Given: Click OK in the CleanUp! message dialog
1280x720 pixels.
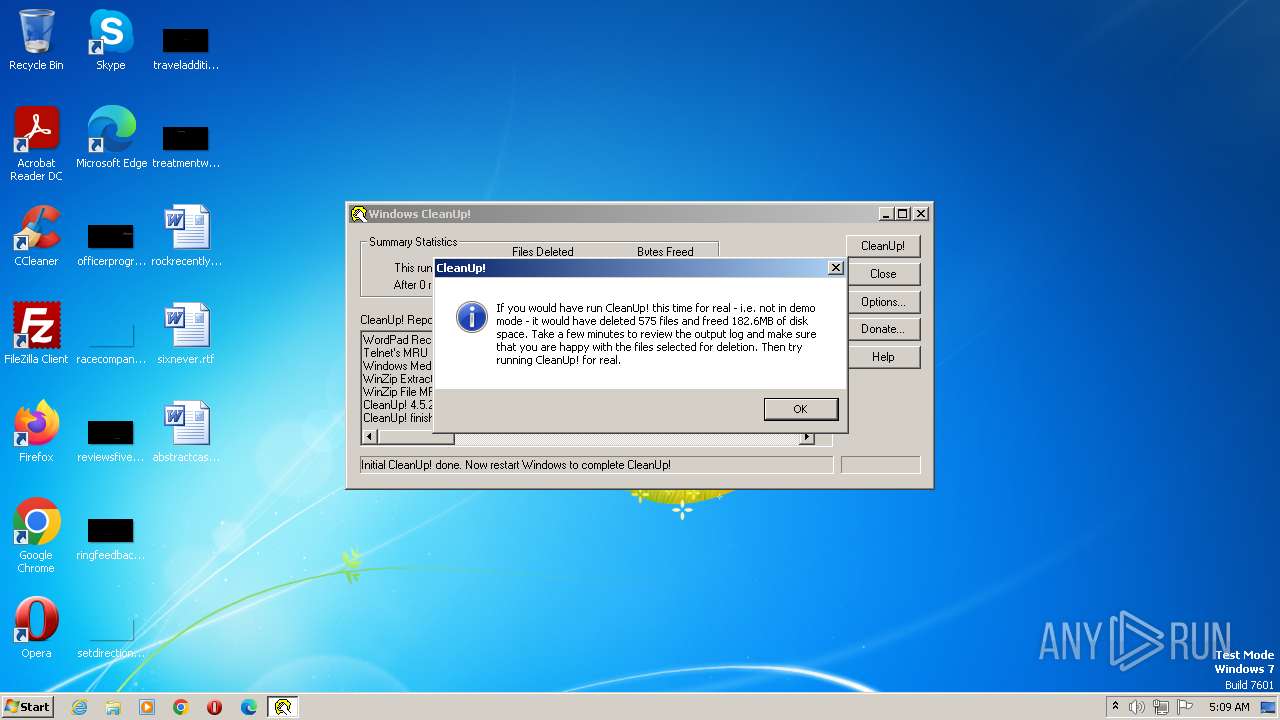Looking at the screenshot, I should tap(800, 409).
